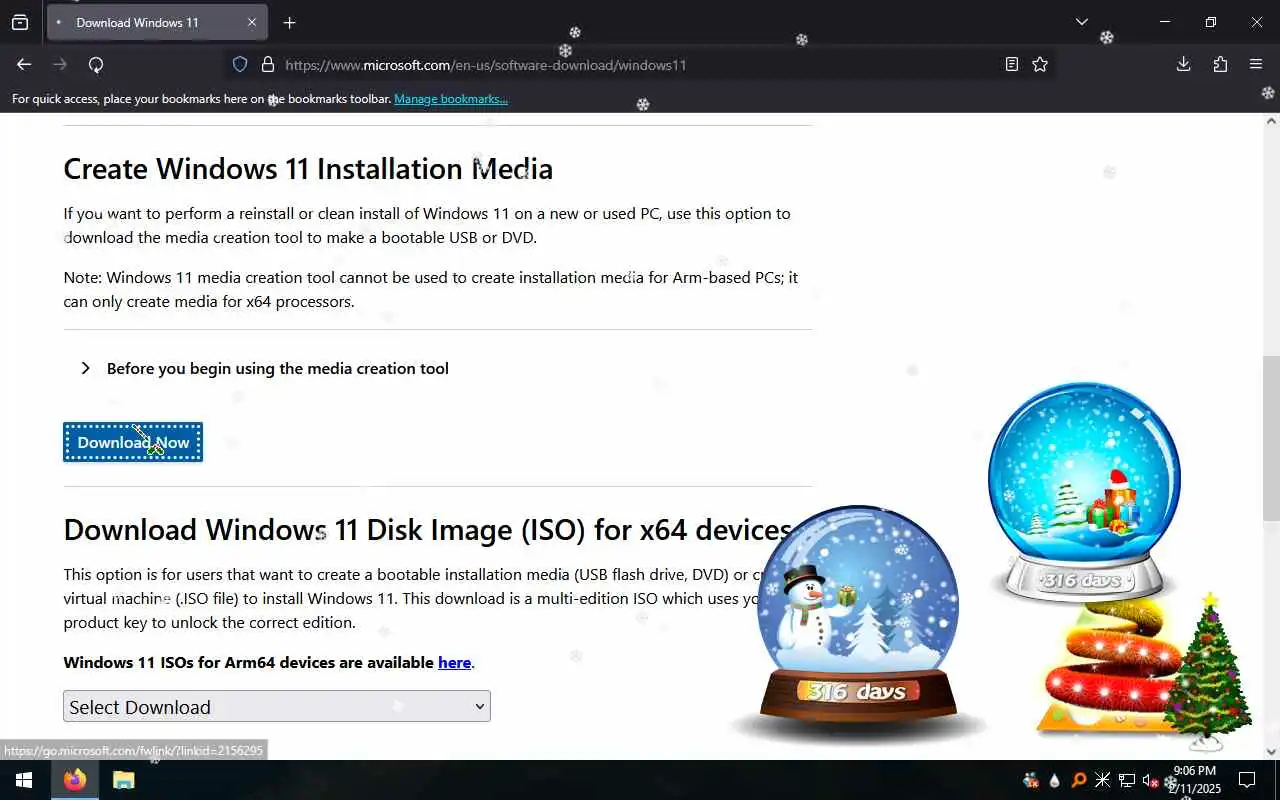This screenshot has height=800, width=1280.
Task: View site security padlock information
Action: 267,64
